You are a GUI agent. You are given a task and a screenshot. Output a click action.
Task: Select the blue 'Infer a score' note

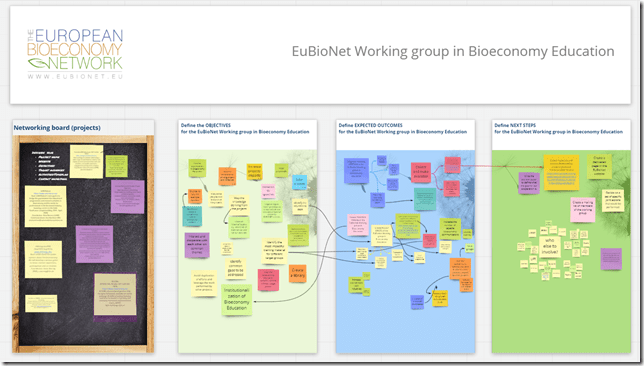(x=299, y=182)
